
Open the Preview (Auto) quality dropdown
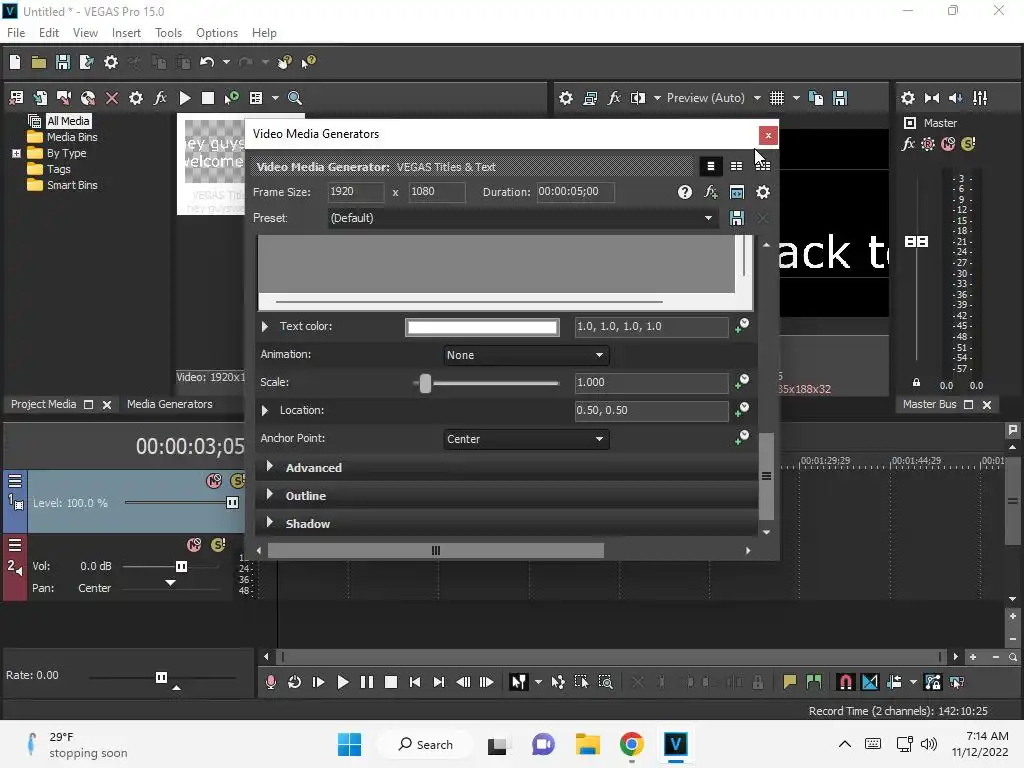click(757, 98)
